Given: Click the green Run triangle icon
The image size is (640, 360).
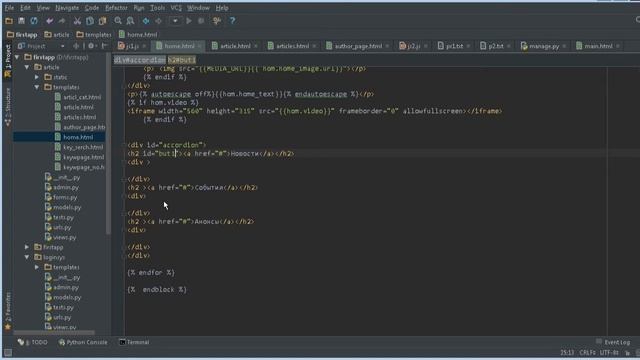Looking at the screenshot, I should point(189,20).
